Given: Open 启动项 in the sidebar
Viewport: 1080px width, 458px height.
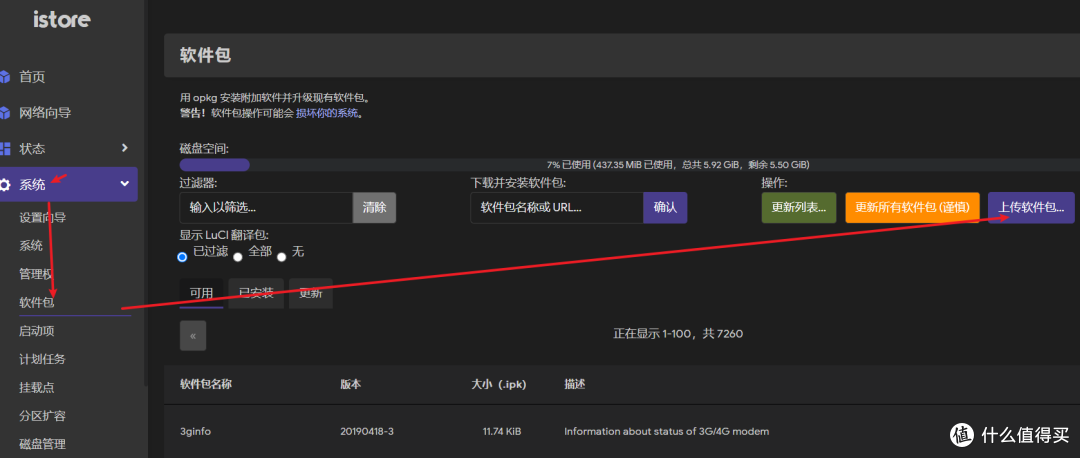Looking at the screenshot, I should coord(37,331).
